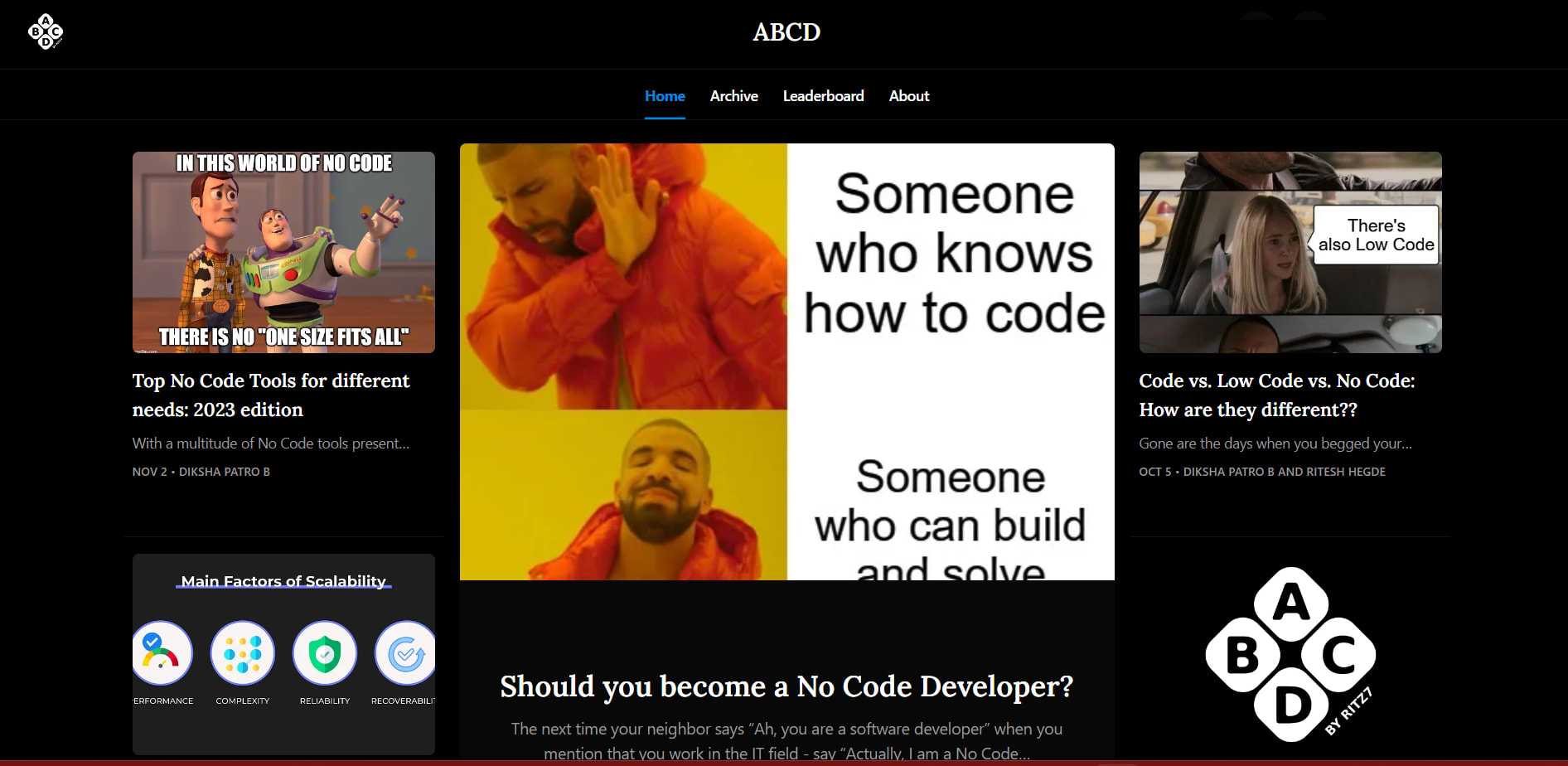Click the Reliability shield icon

[325, 653]
